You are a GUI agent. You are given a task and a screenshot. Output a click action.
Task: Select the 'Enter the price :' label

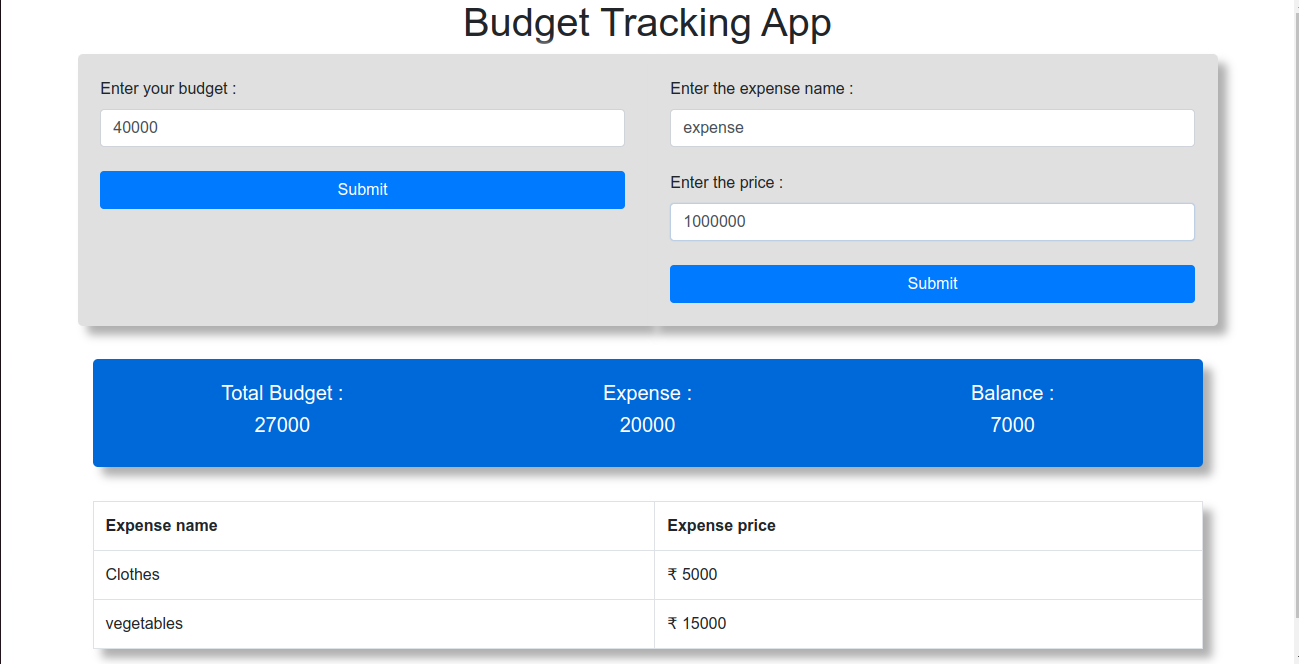726,182
